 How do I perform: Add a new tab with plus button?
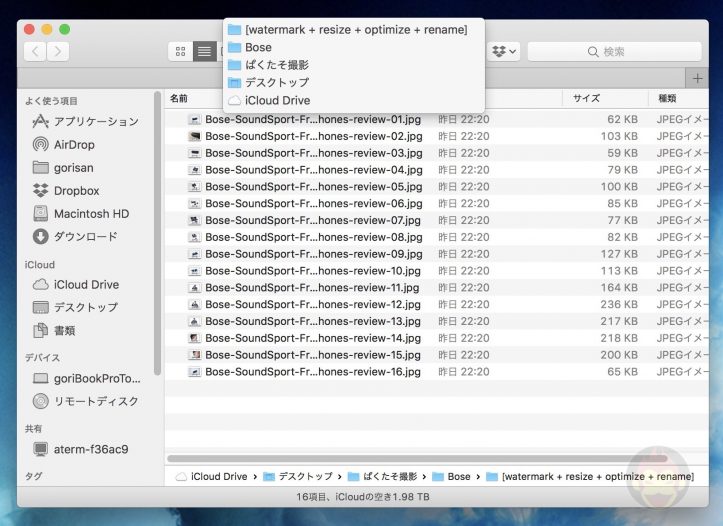coord(697,79)
